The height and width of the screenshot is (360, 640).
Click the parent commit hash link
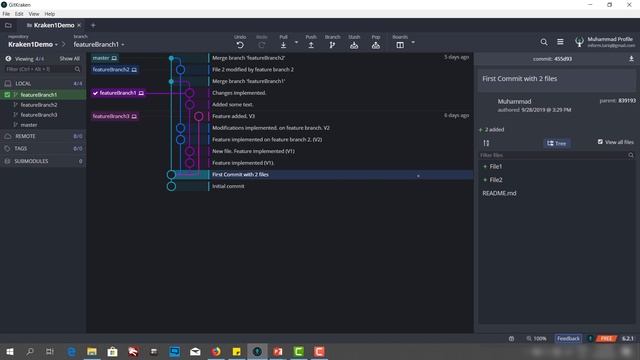click(x=627, y=100)
